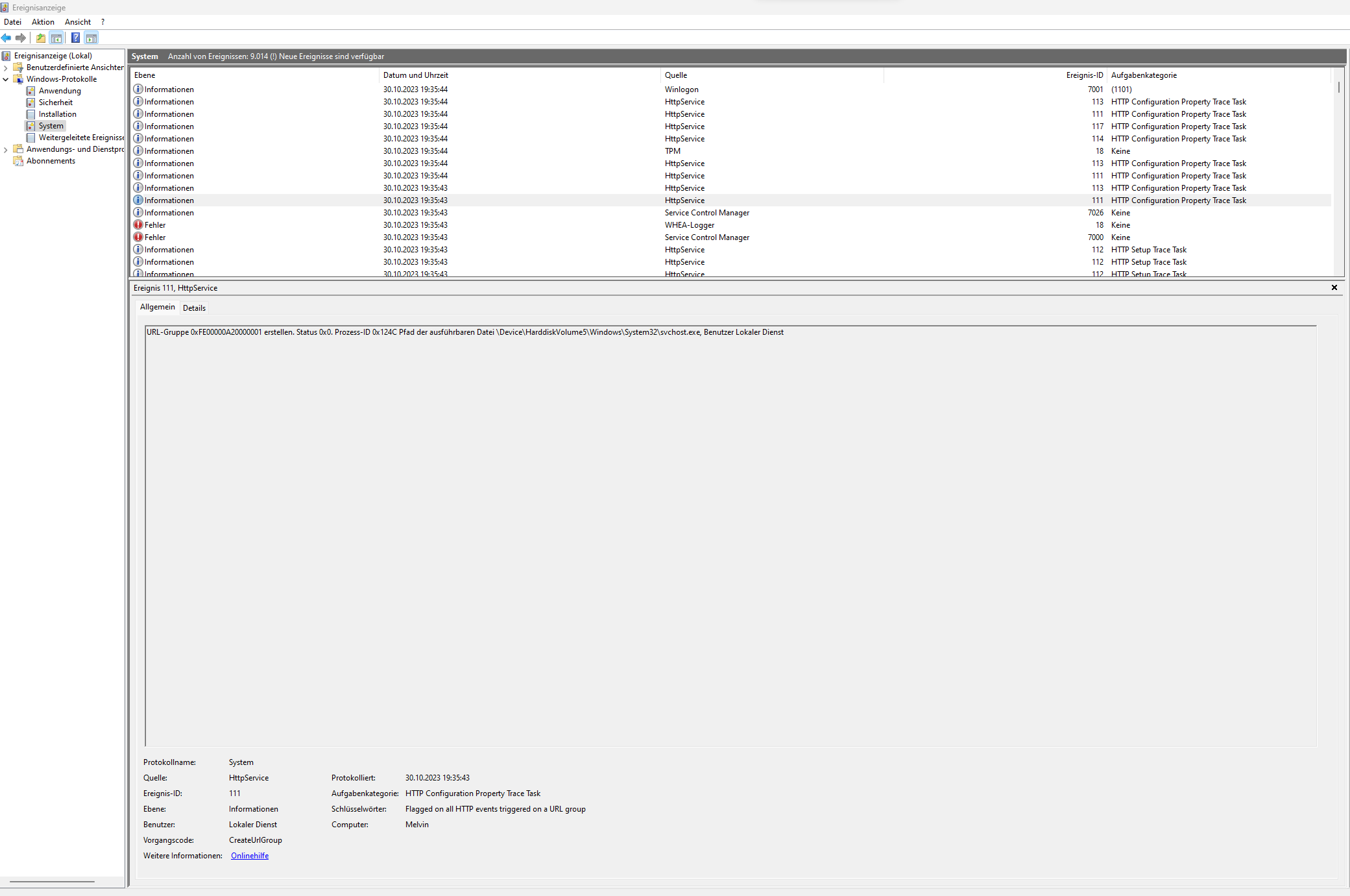This screenshot has height=896, width=1350.
Task: Click the folder Up one level icon
Action: click(x=41, y=38)
